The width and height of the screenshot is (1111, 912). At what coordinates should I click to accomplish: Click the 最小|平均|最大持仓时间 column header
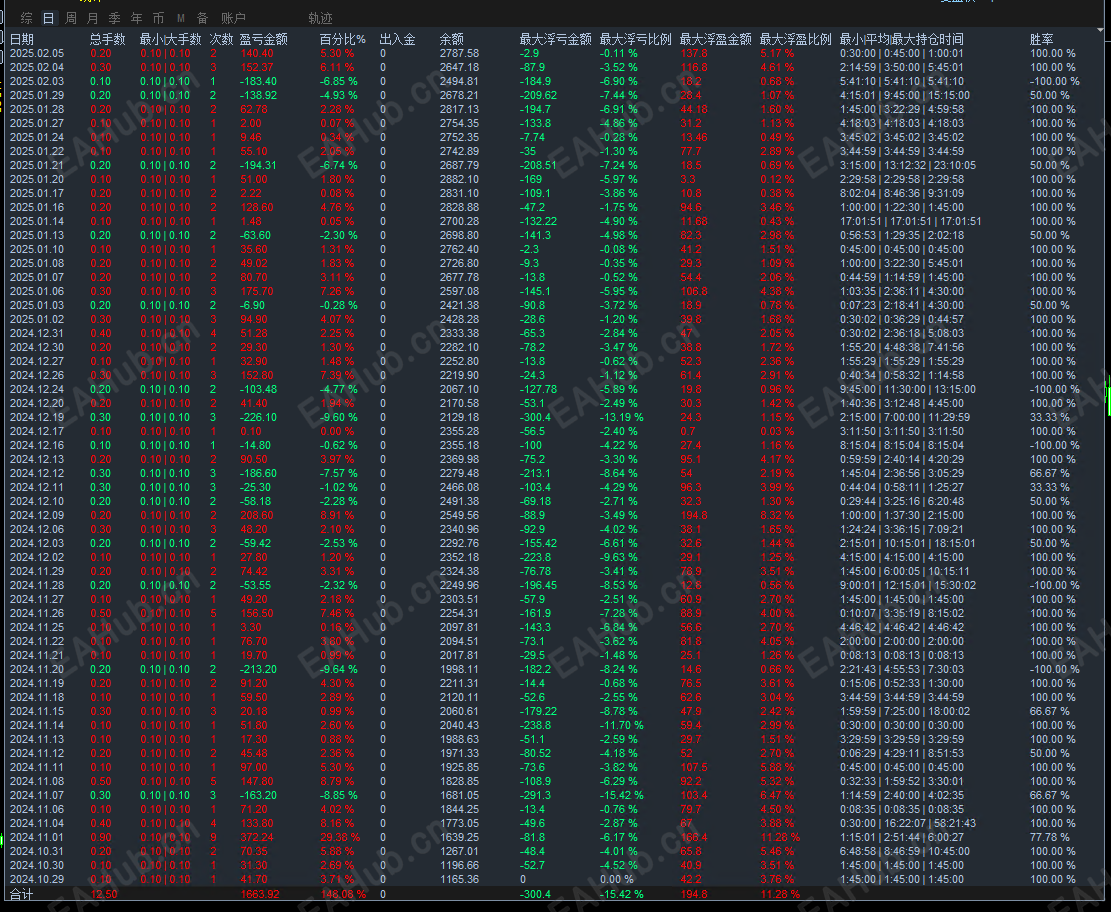[902, 39]
